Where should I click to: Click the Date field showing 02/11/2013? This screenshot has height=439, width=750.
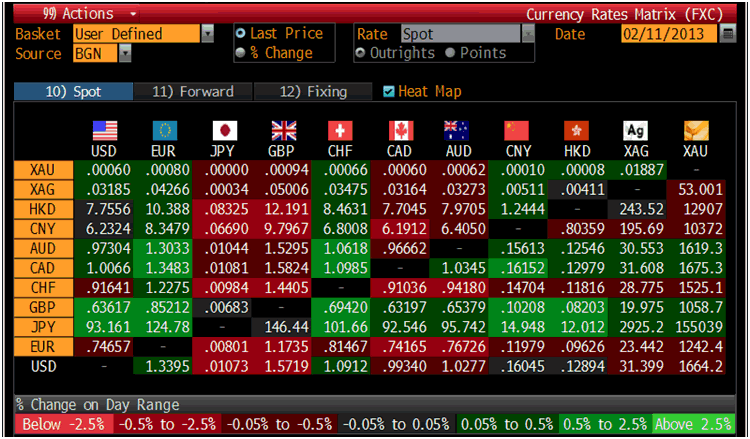[x=669, y=33]
